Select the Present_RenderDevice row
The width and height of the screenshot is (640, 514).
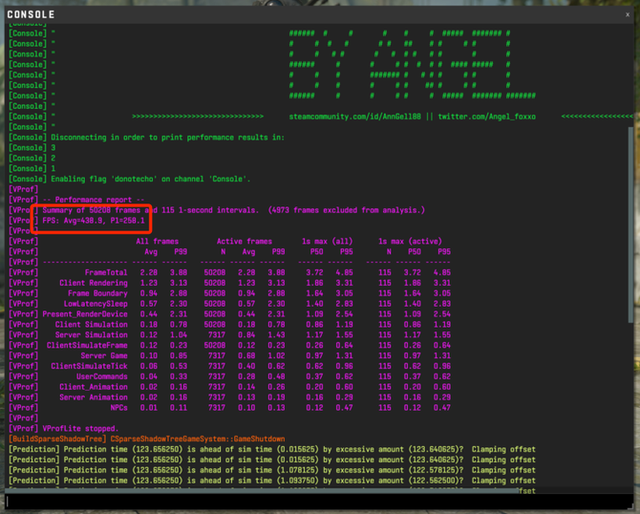point(88,314)
